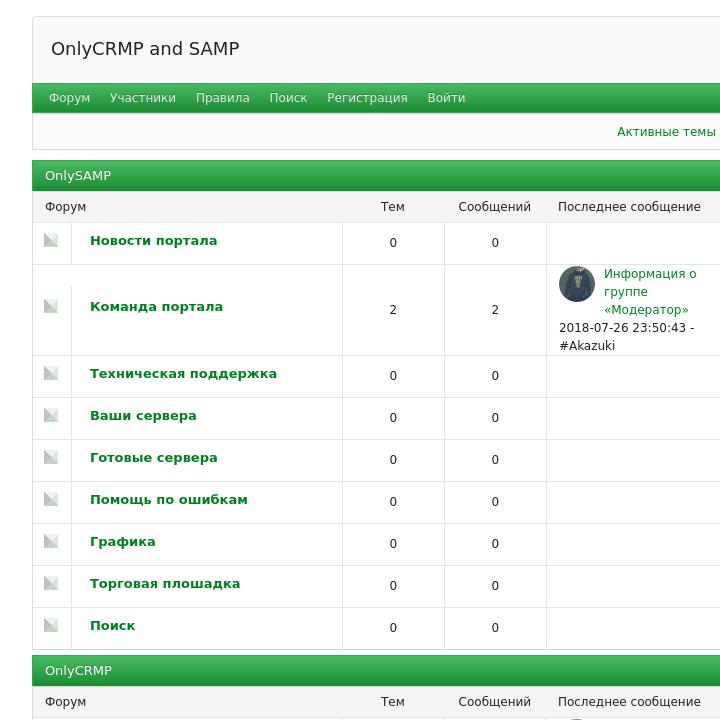Click the forum icon beside Готовые сервера
Screen dimensions: 720x720
tap(51, 457)
